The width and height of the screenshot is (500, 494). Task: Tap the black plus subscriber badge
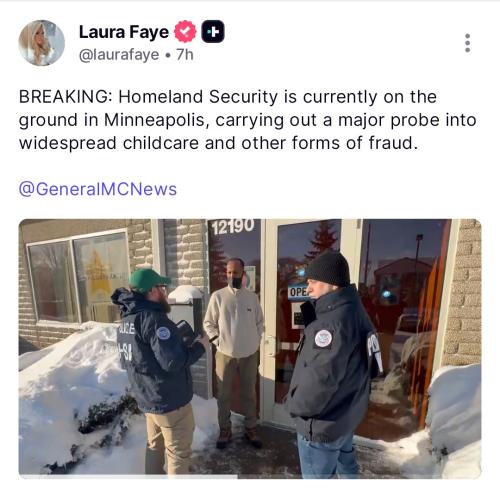click(x=213, y=31)
